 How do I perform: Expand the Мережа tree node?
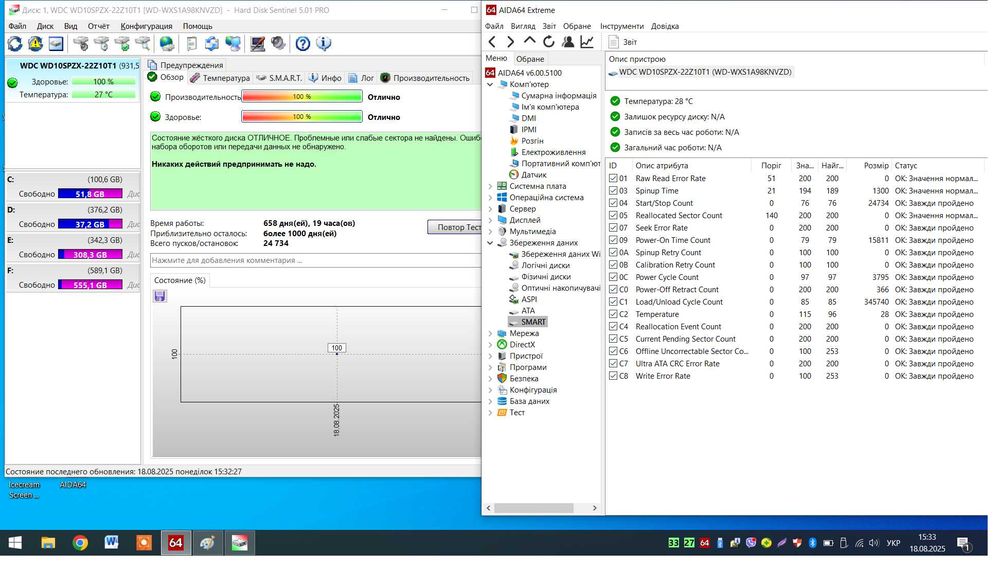coord(490,334)
